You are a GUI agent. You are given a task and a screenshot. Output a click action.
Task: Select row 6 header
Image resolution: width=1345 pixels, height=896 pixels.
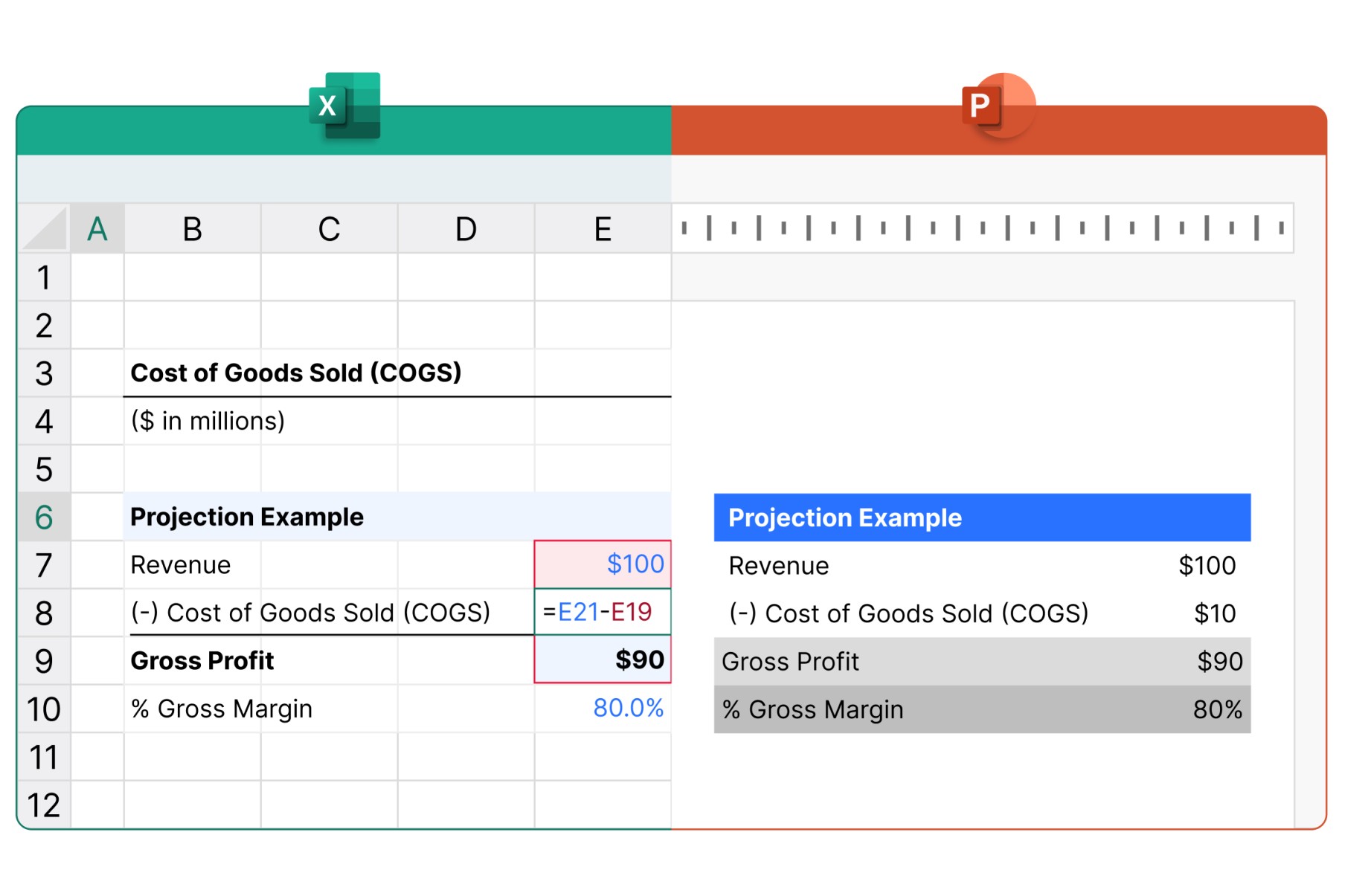point(44,517)
